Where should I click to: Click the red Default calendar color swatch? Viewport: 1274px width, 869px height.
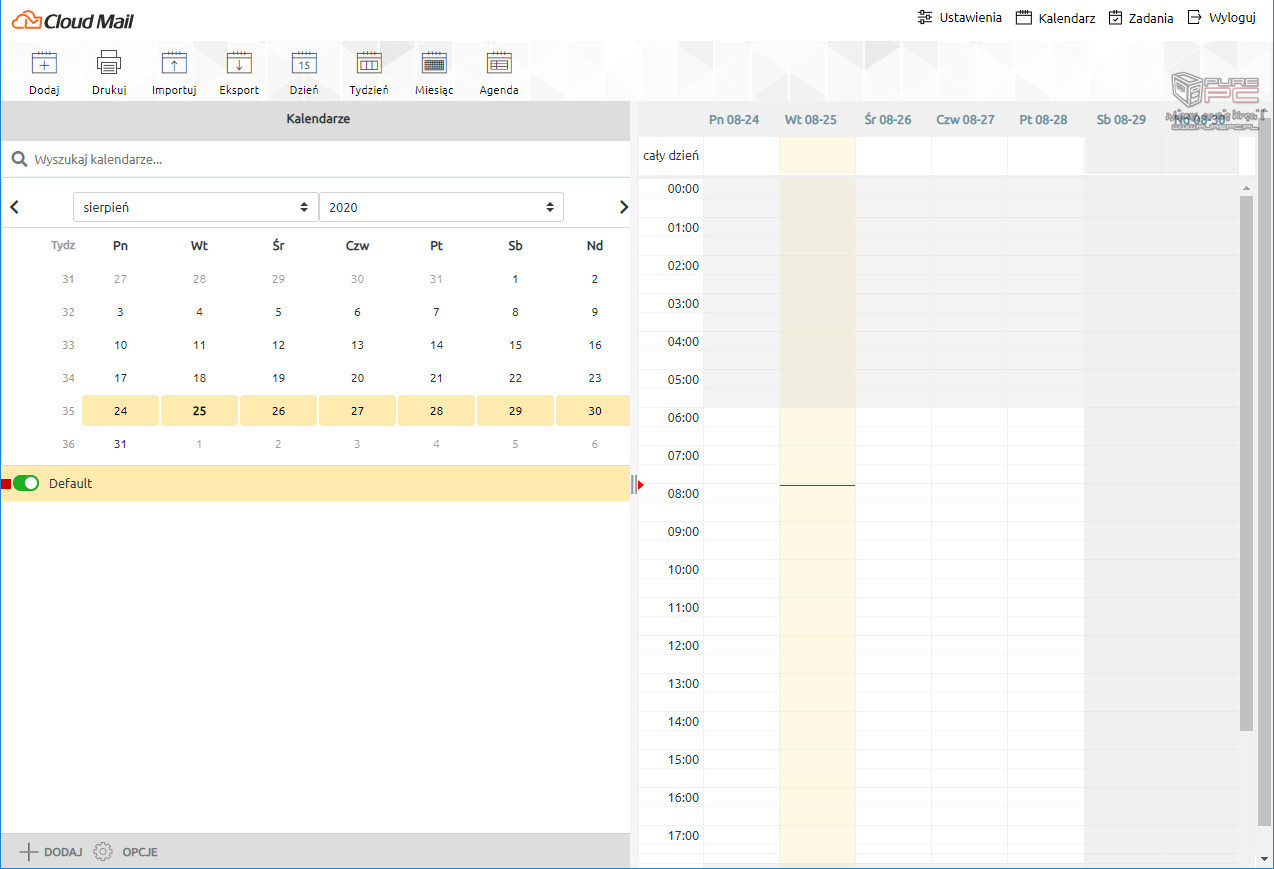tap(6, 484)
